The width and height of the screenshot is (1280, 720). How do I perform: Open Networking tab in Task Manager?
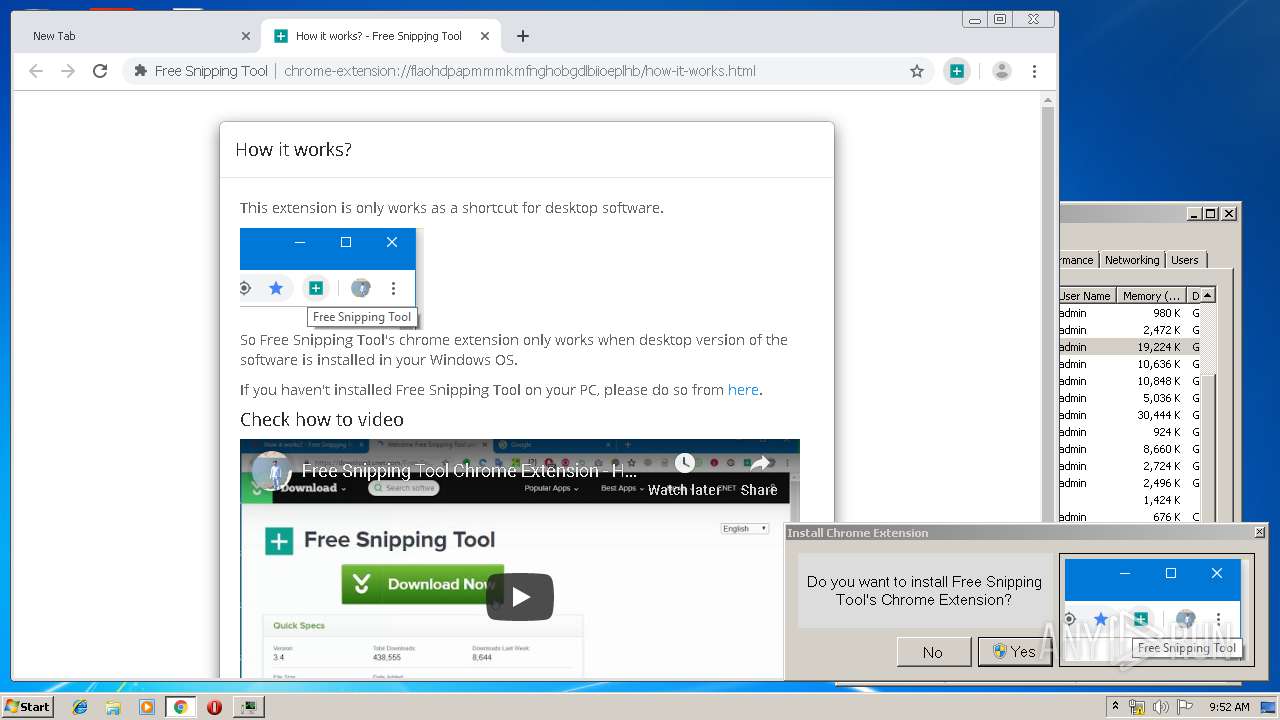coord(1132,260)
